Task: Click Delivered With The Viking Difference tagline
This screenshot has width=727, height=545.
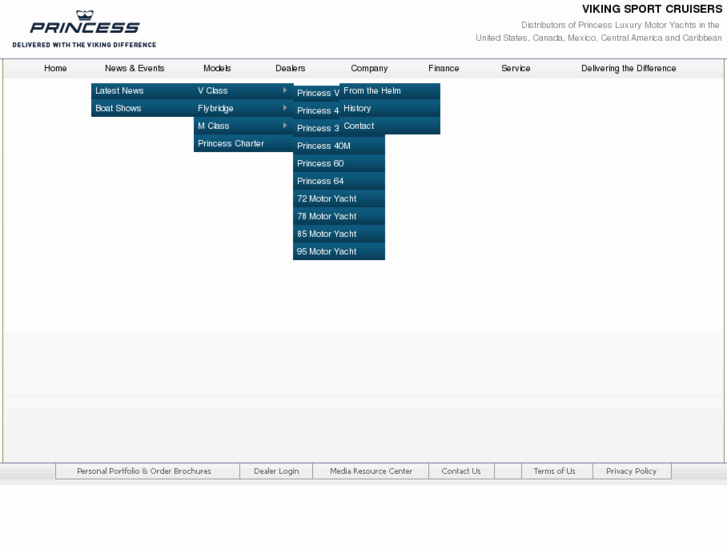Action: [84, 45]
